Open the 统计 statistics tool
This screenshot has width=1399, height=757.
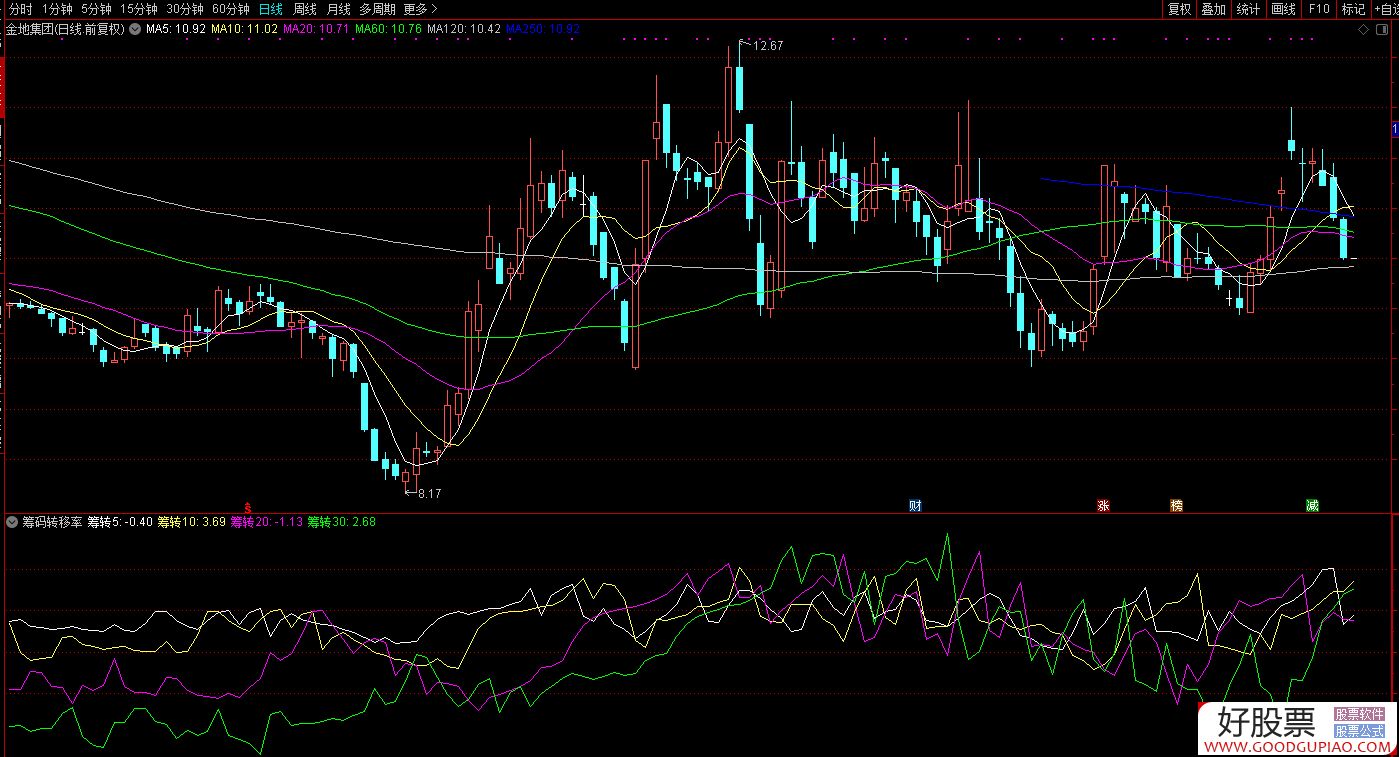pyautogui.click(x=1248, y=9)
